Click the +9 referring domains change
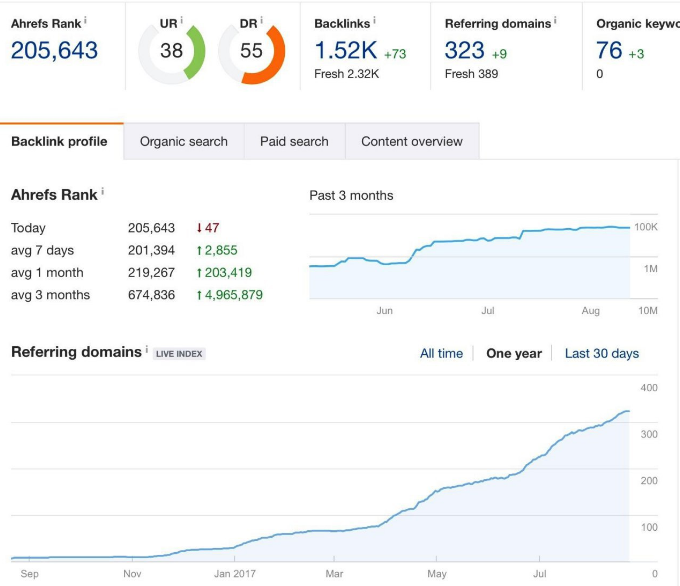Image resolution: width=680 pixels, height=586 pixels. [499, 54]
